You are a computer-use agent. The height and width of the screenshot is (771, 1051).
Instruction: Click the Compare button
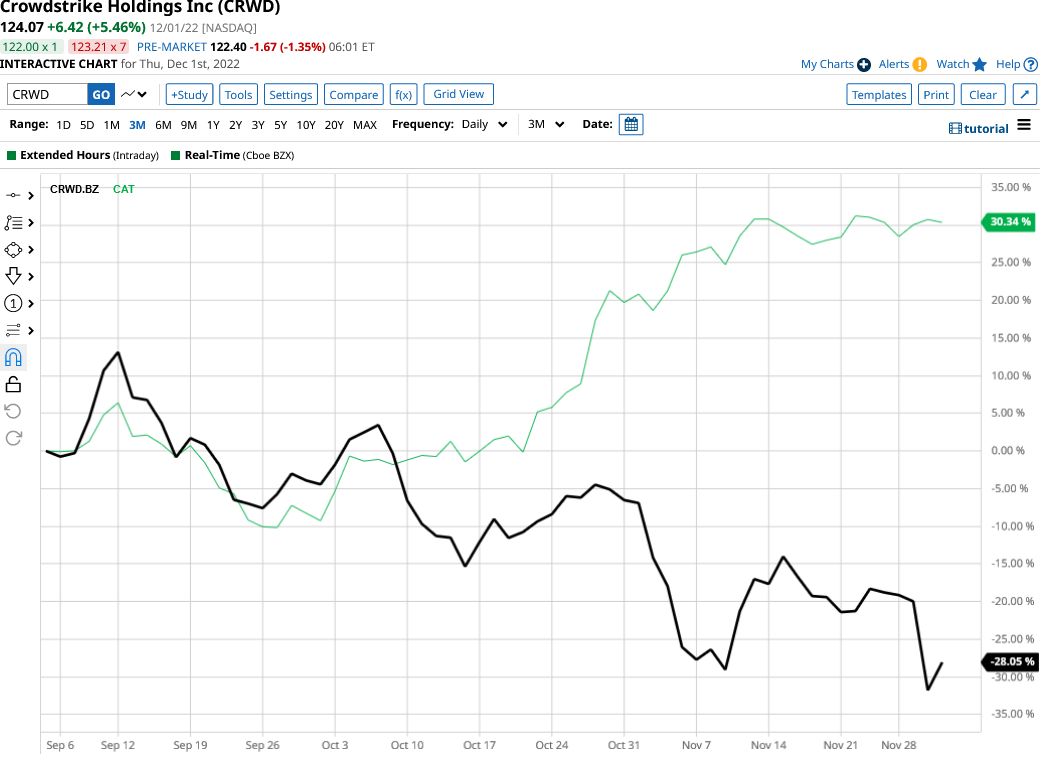354,95
